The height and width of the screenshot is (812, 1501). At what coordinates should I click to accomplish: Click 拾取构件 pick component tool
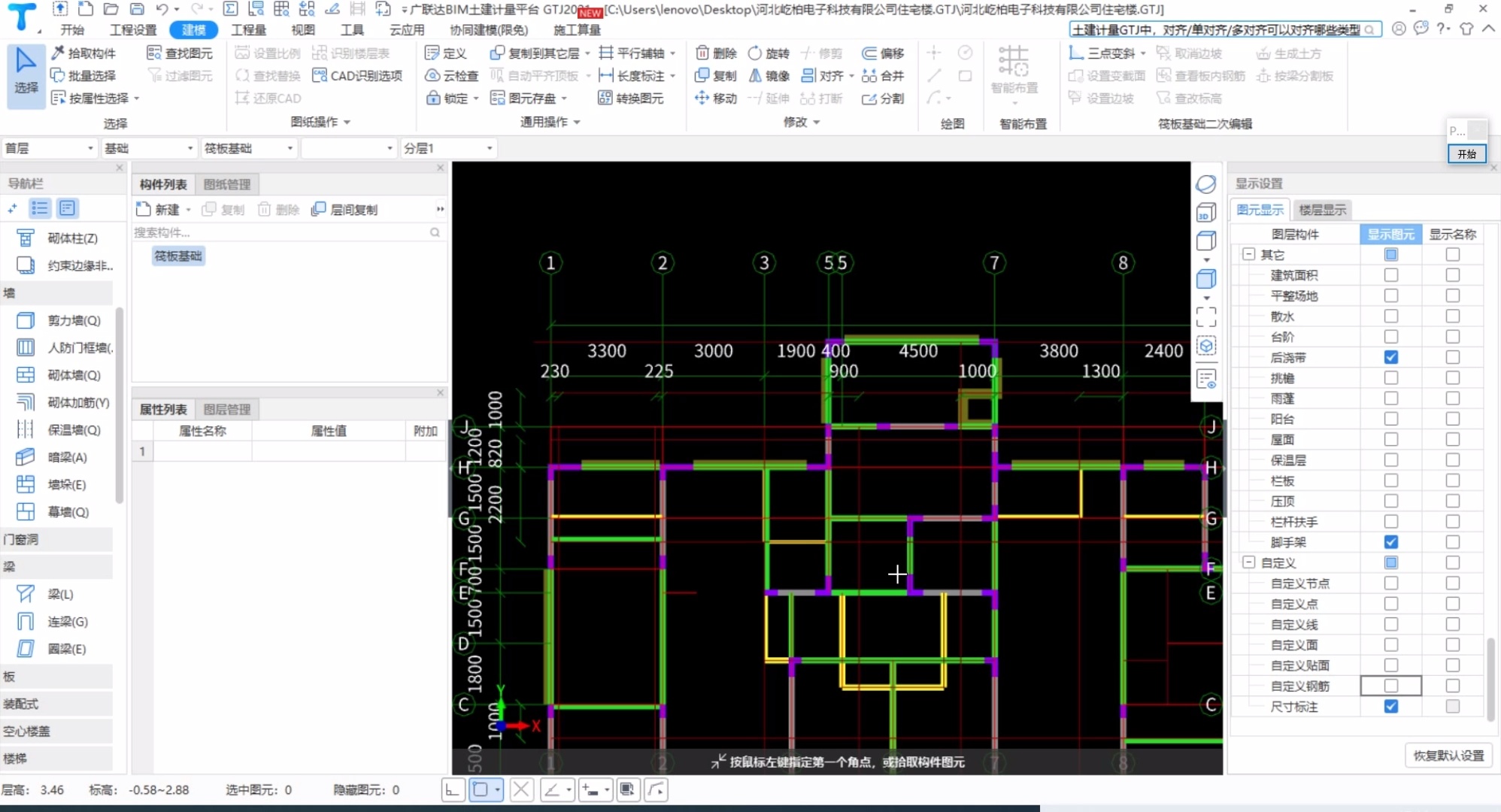point(83,53)
